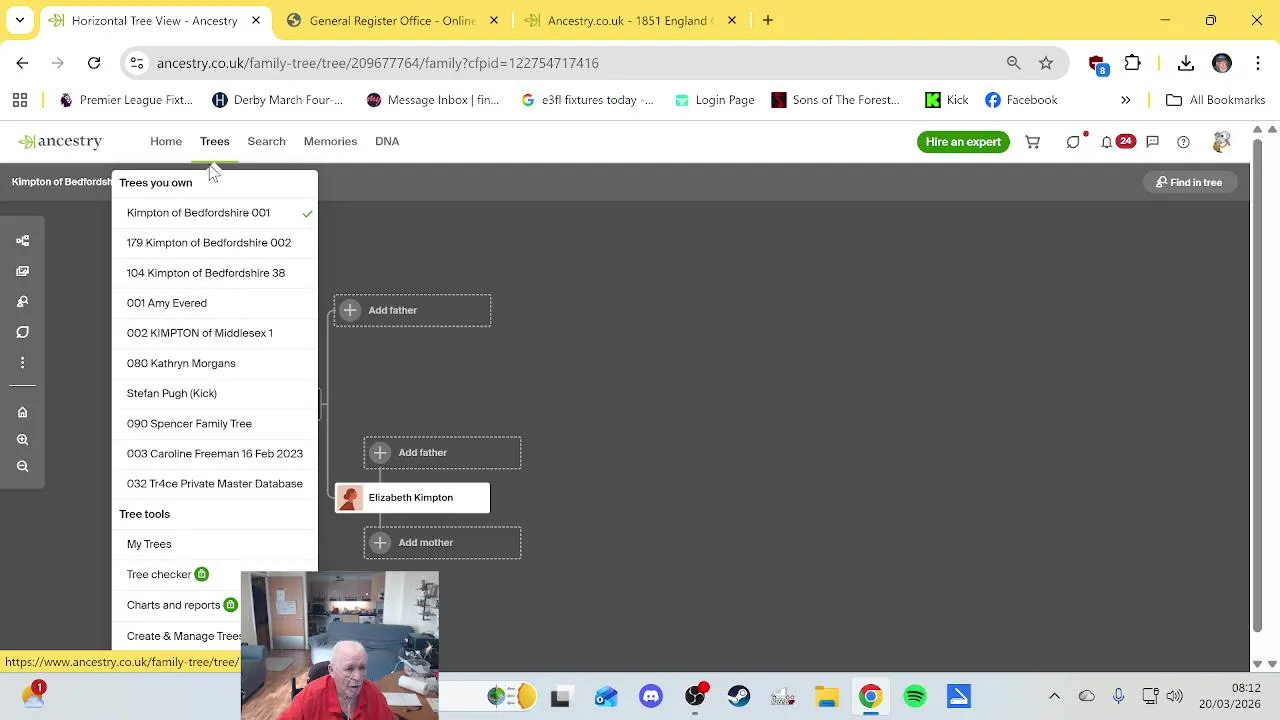Open the help question mark icon

(x=1183, y=142)
